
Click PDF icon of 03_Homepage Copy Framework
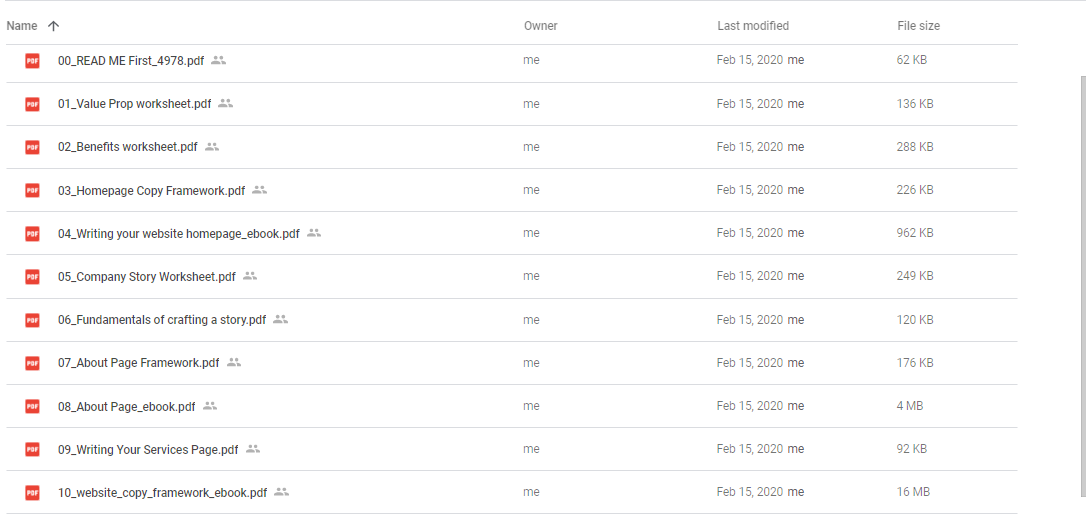point(32,190)
